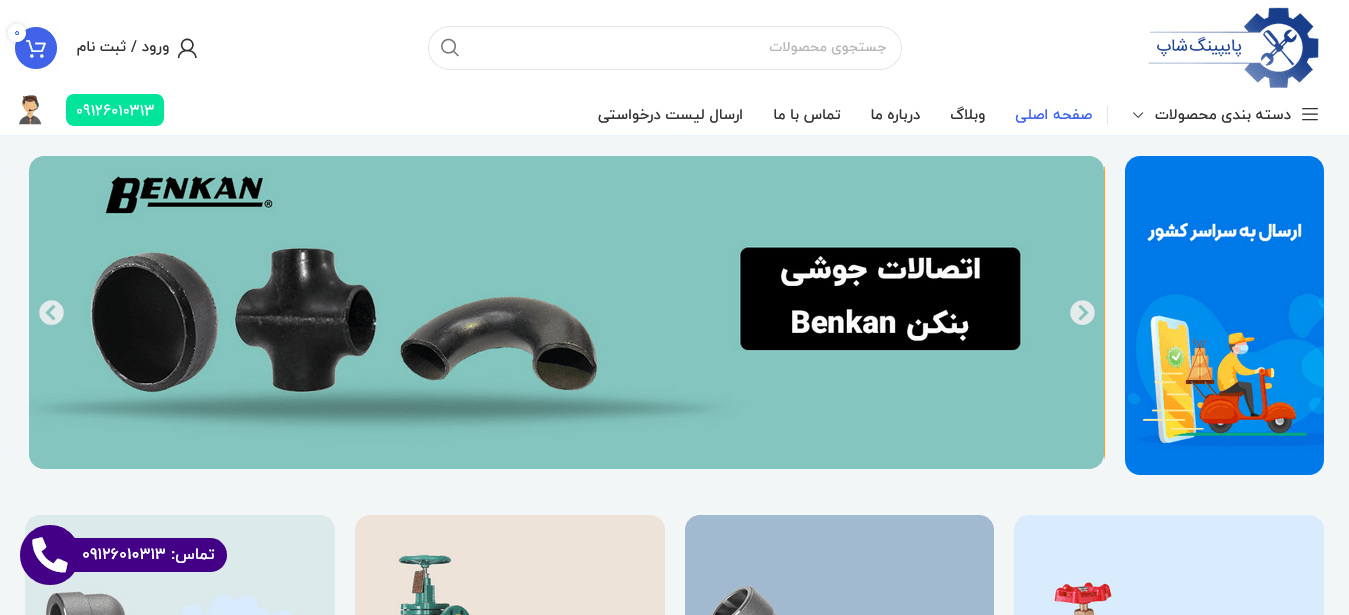
Task: Click the search magnifier icon
Action: 450,47
